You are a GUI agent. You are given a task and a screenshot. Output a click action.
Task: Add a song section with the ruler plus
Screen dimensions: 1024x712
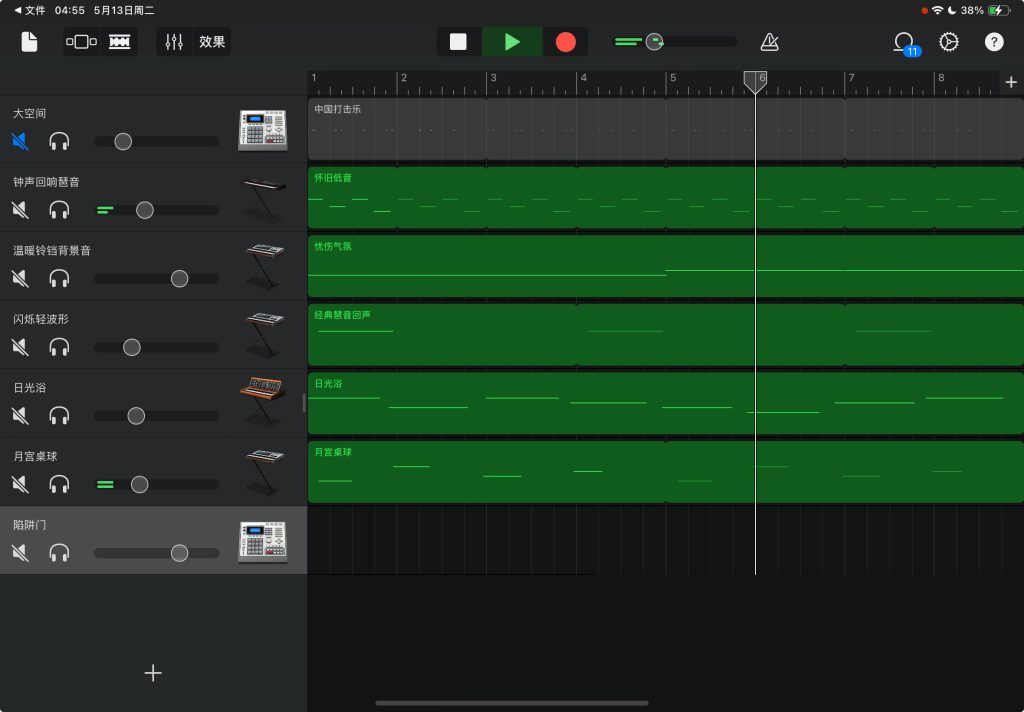click(x=1011, y=82)
